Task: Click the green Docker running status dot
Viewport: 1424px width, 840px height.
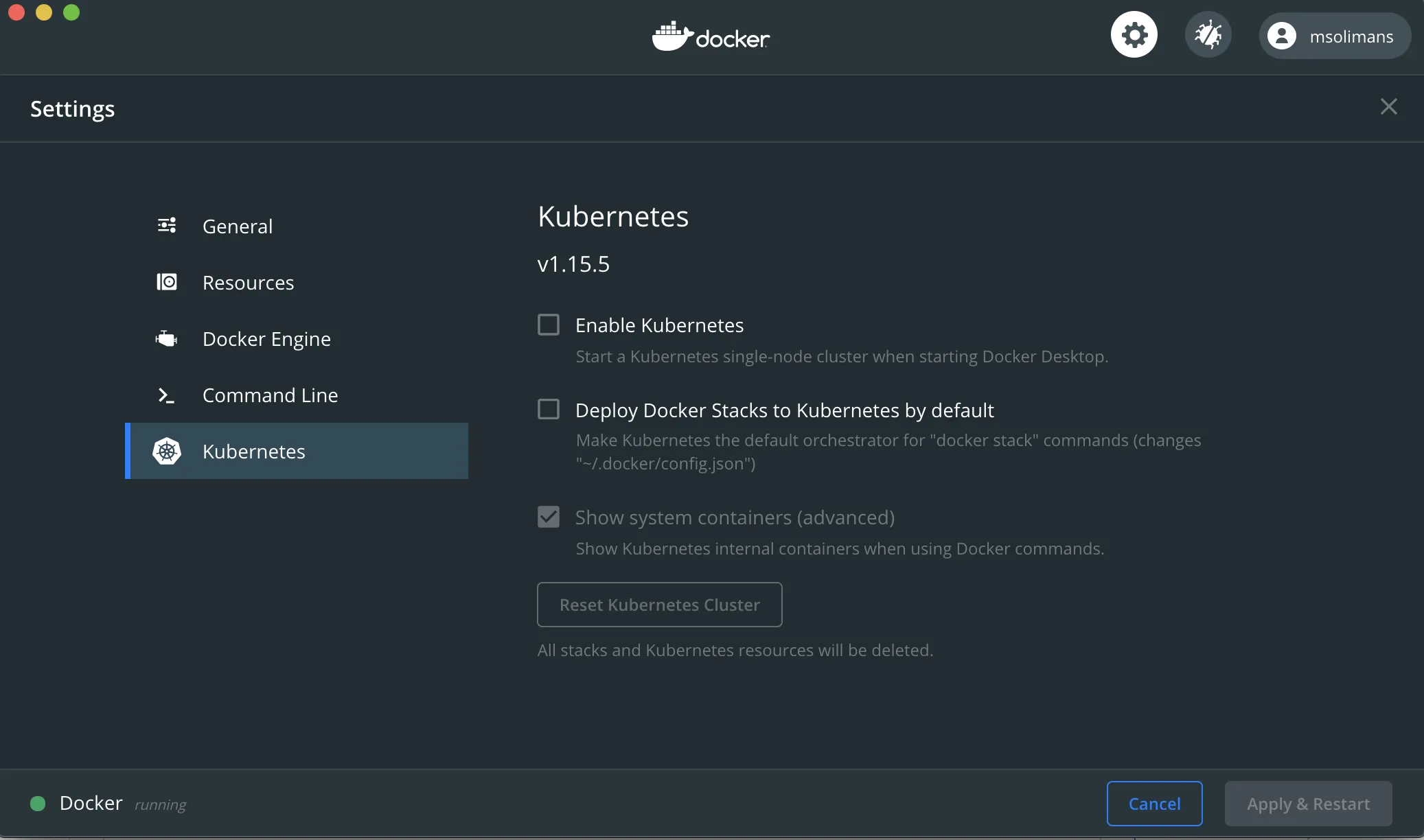Action: pyautogui.click(x=38, y=804)
